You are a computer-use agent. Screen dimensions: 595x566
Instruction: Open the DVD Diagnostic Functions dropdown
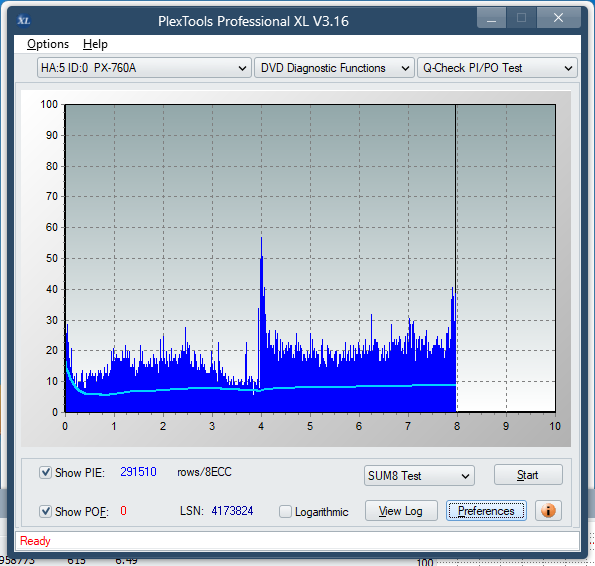coord(334,68)
